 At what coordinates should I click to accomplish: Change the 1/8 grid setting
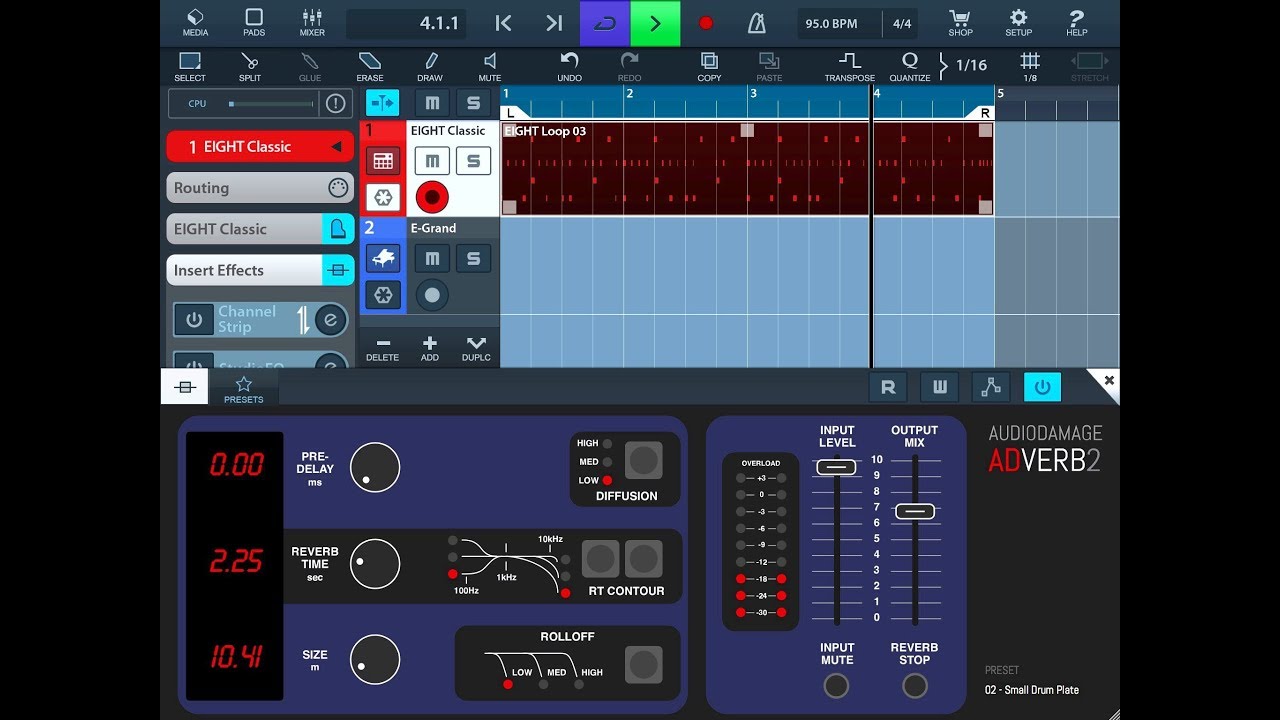(x=1030, y=67)
